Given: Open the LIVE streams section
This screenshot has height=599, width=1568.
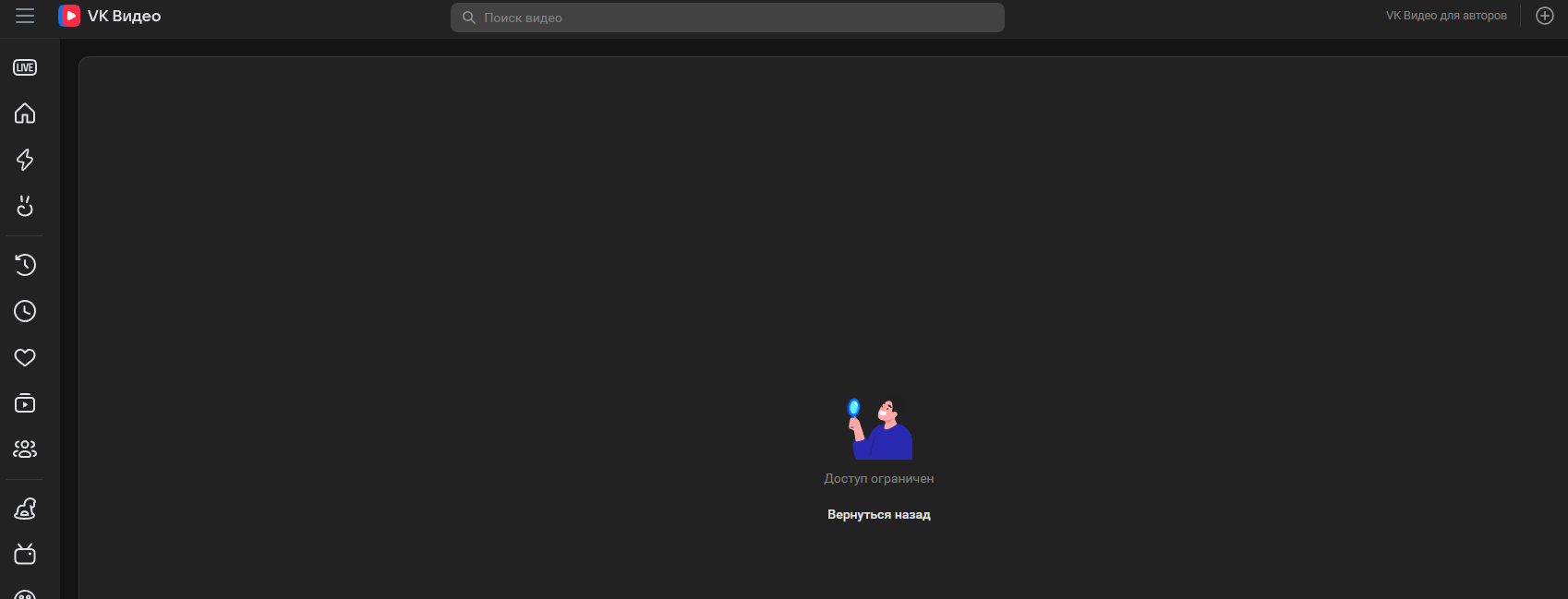Looking at the screenshot, I should [x=25, y=67].
